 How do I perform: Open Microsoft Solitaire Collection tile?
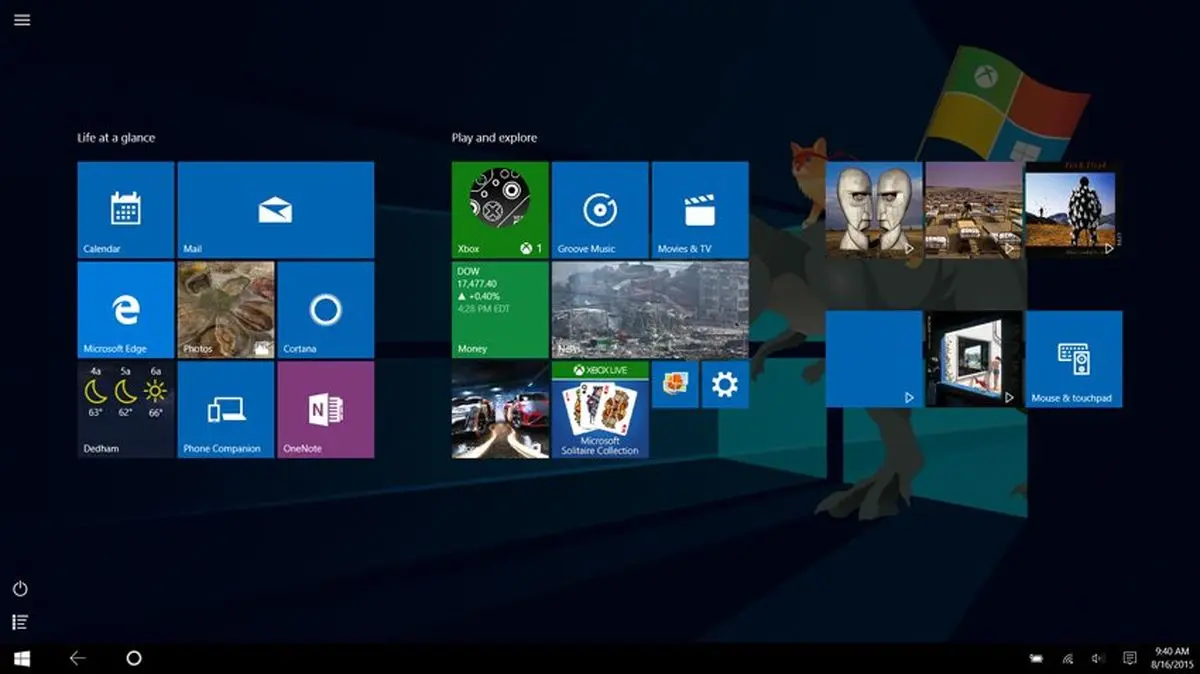(x=600, y=410)
